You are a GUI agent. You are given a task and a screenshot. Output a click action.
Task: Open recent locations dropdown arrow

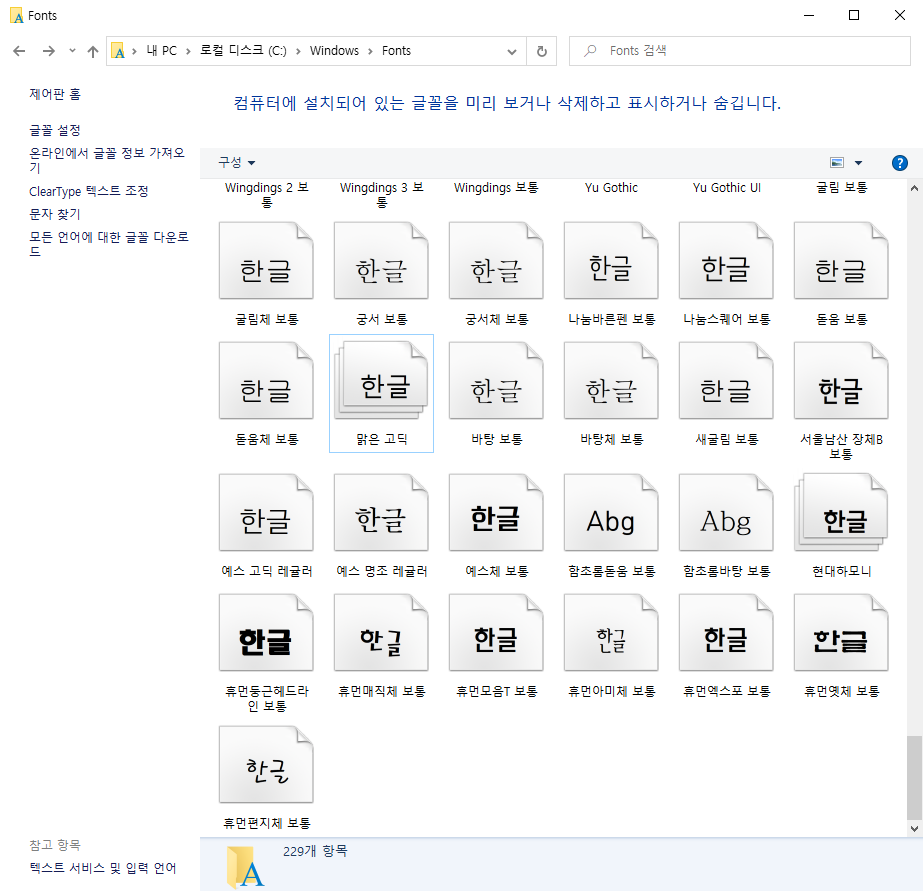(x=72, y=51)
